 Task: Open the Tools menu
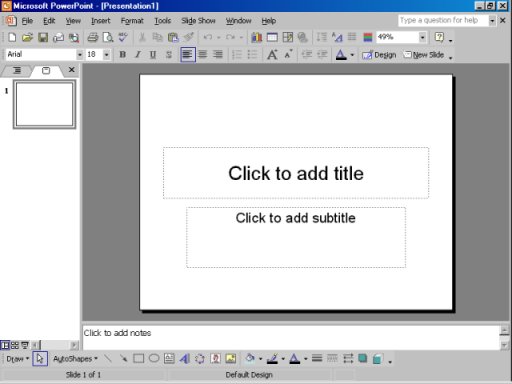coord(162,21)
